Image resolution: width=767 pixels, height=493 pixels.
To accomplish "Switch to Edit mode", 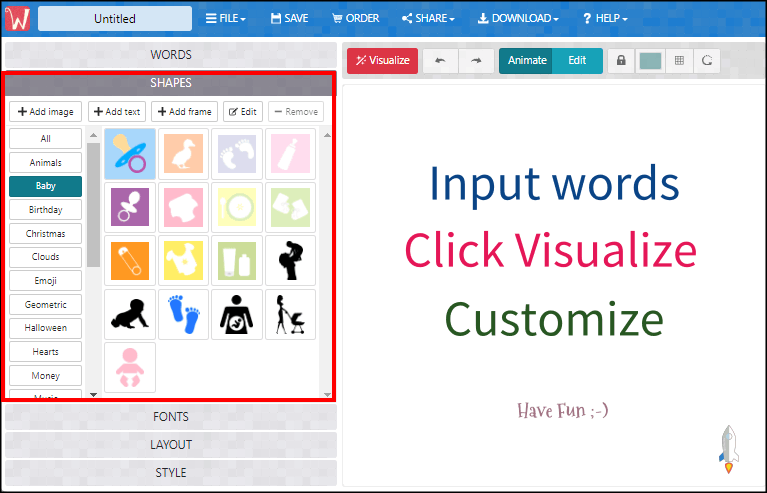I will tap(577, 61).
